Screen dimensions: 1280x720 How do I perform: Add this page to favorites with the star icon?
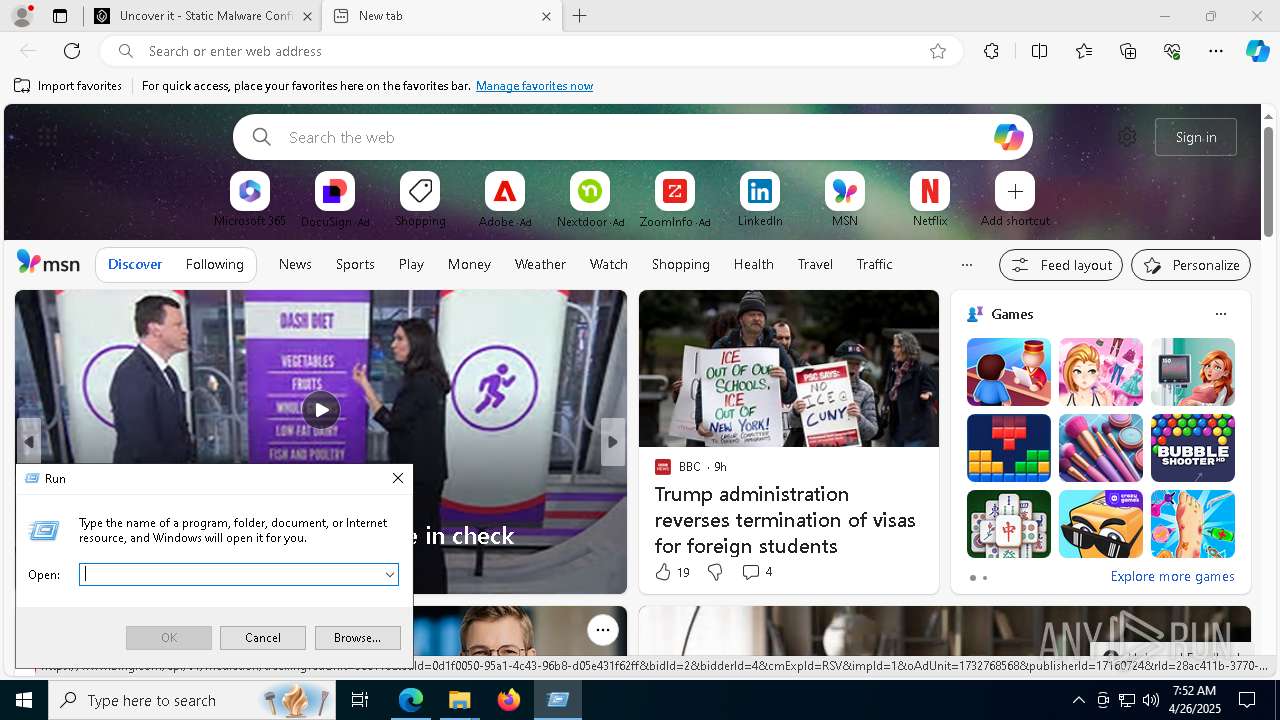[938, 51]
